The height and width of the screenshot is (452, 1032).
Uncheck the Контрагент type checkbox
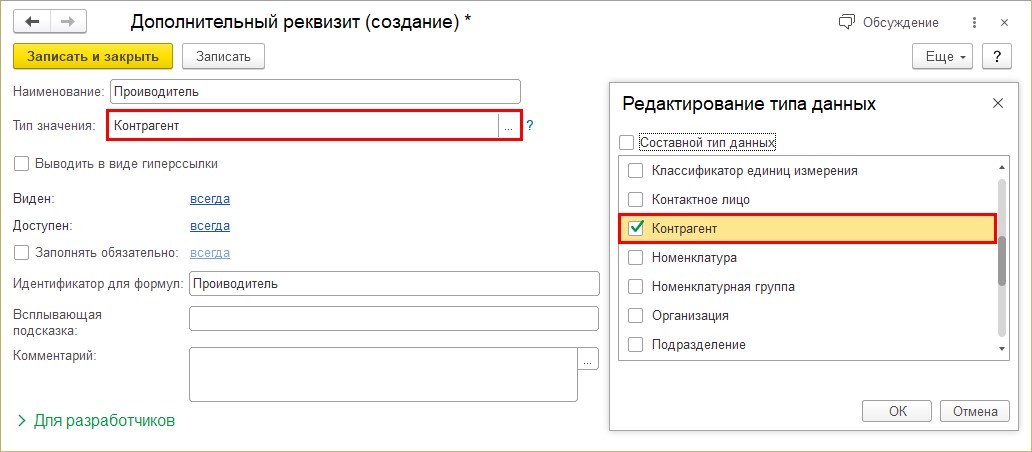pos(634,229)
